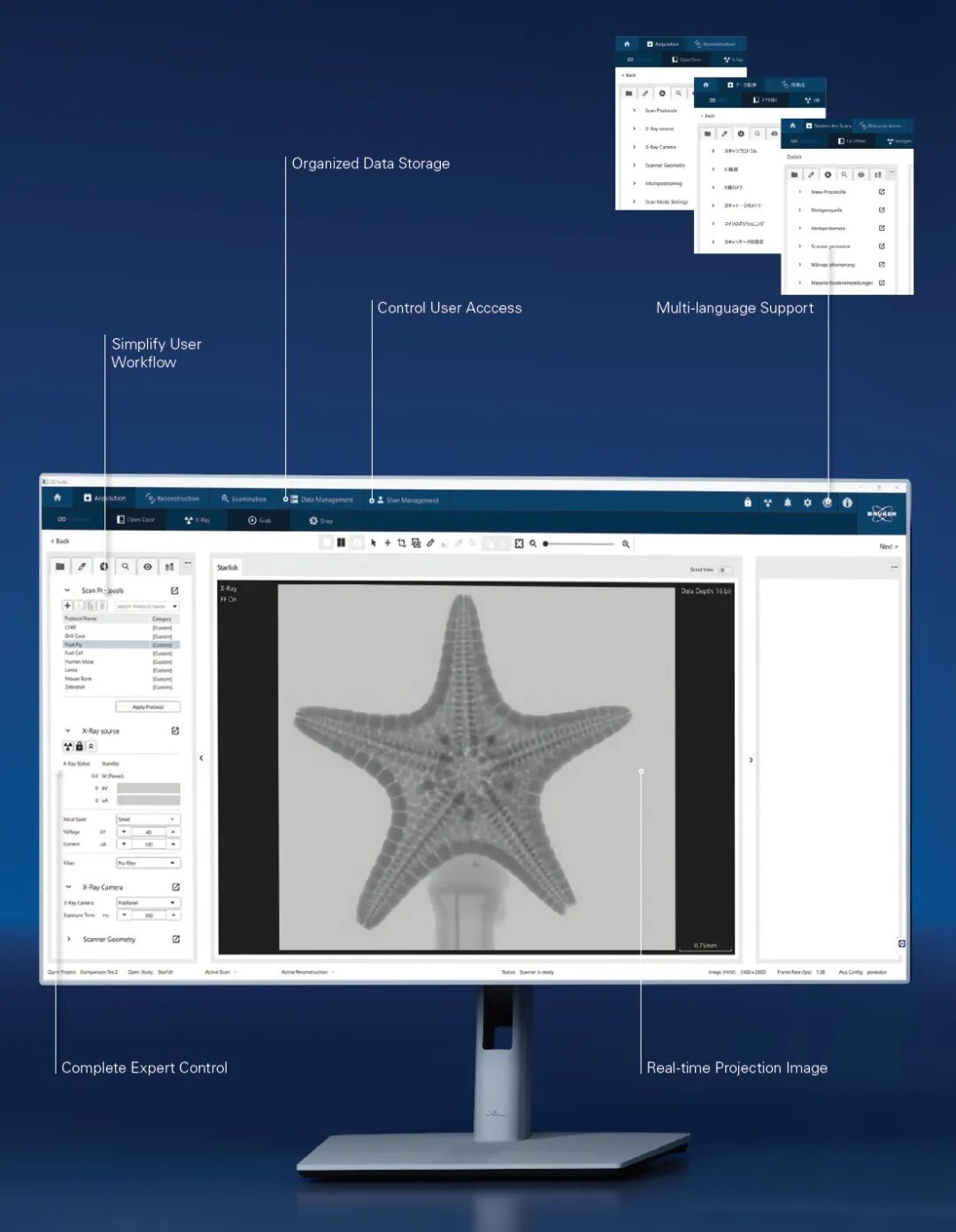Select the scan aperture panel tab icon

(104, 566)
